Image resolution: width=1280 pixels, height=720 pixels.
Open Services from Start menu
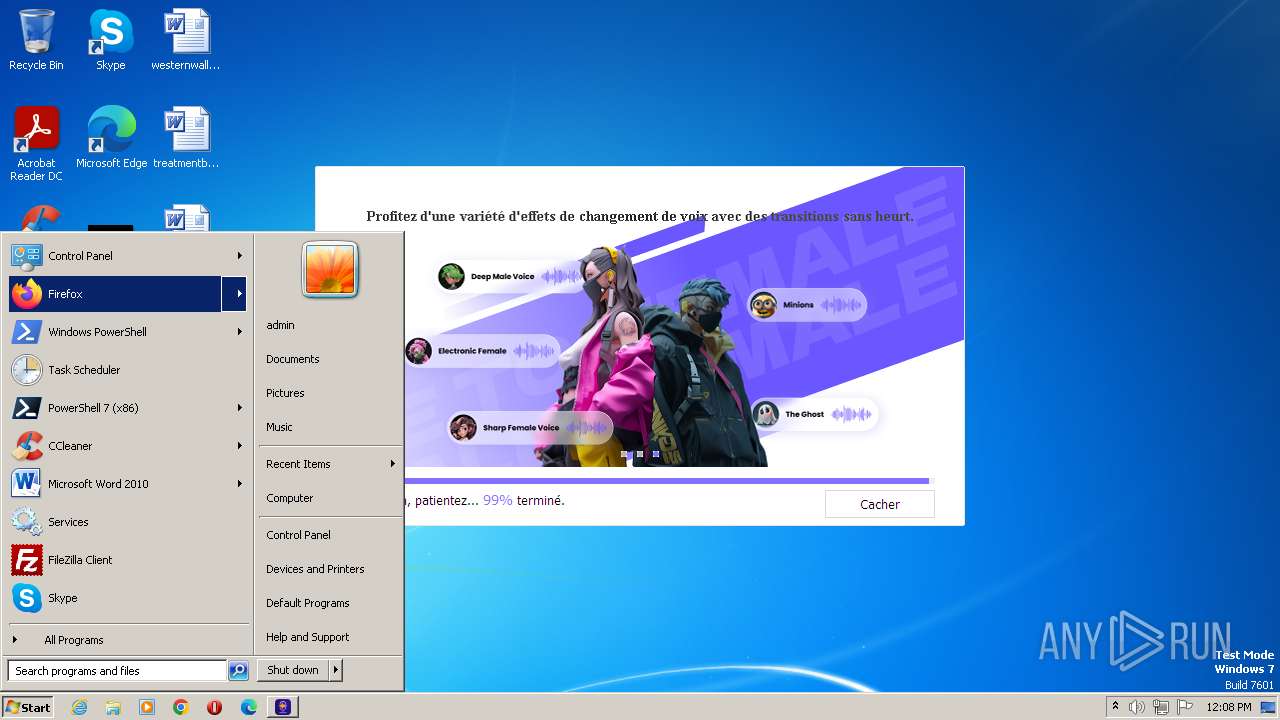[127, 522]
